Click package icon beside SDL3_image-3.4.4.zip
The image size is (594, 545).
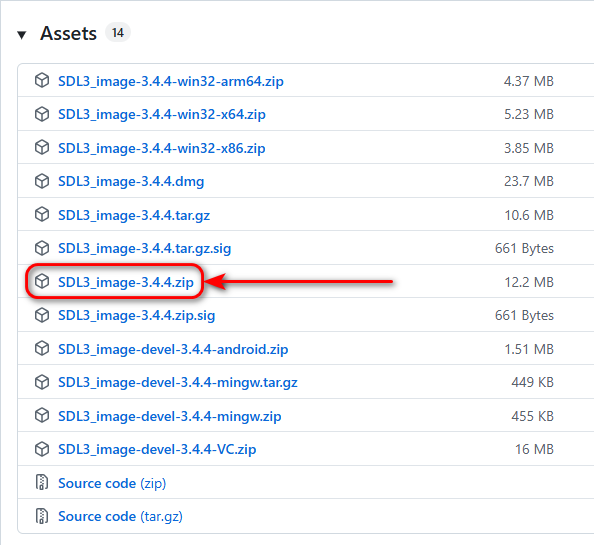click(42, 281)
